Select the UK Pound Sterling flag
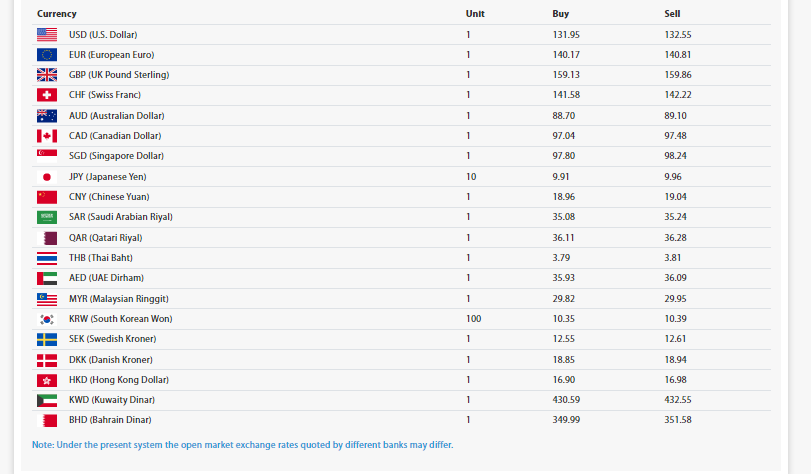 pyautogui.click(x=47, y=75)
